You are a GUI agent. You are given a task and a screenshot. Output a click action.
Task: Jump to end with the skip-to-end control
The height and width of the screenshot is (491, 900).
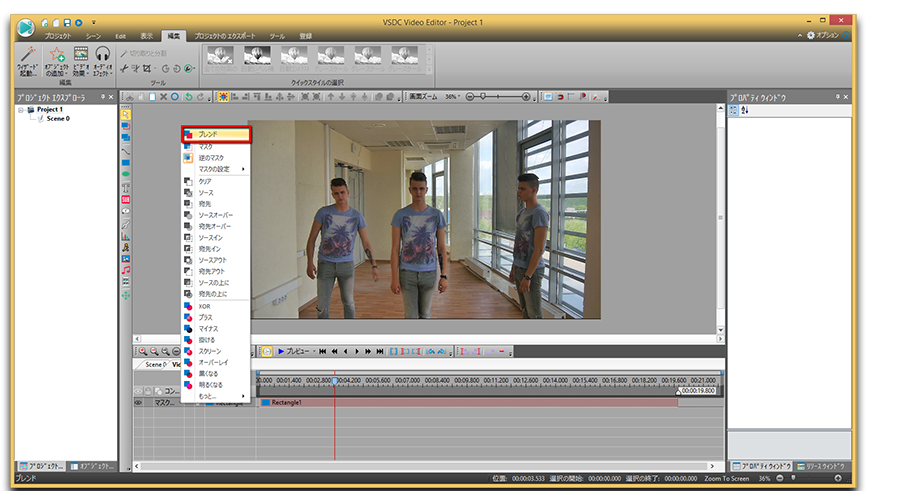click(379, 351)
